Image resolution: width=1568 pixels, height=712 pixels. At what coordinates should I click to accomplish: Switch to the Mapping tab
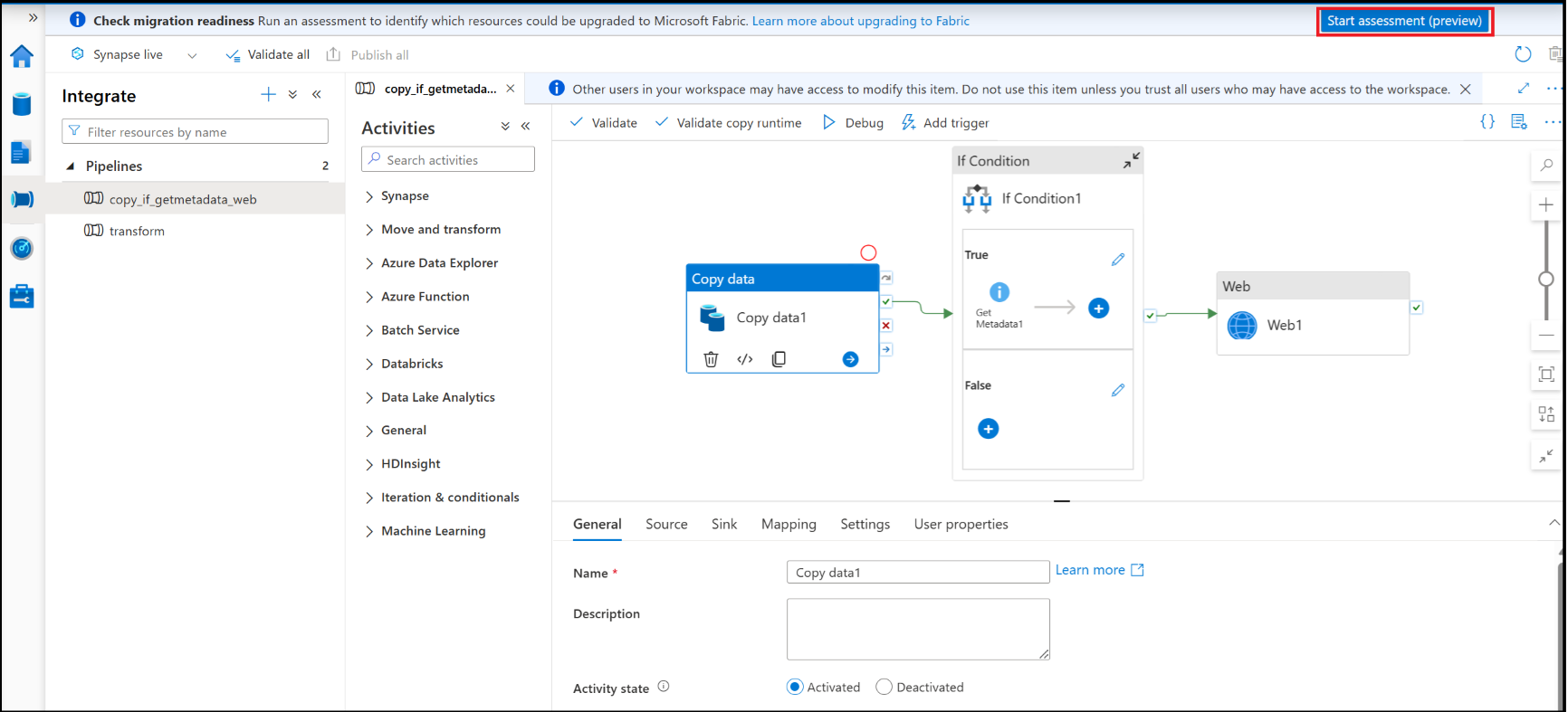point(789,525)
